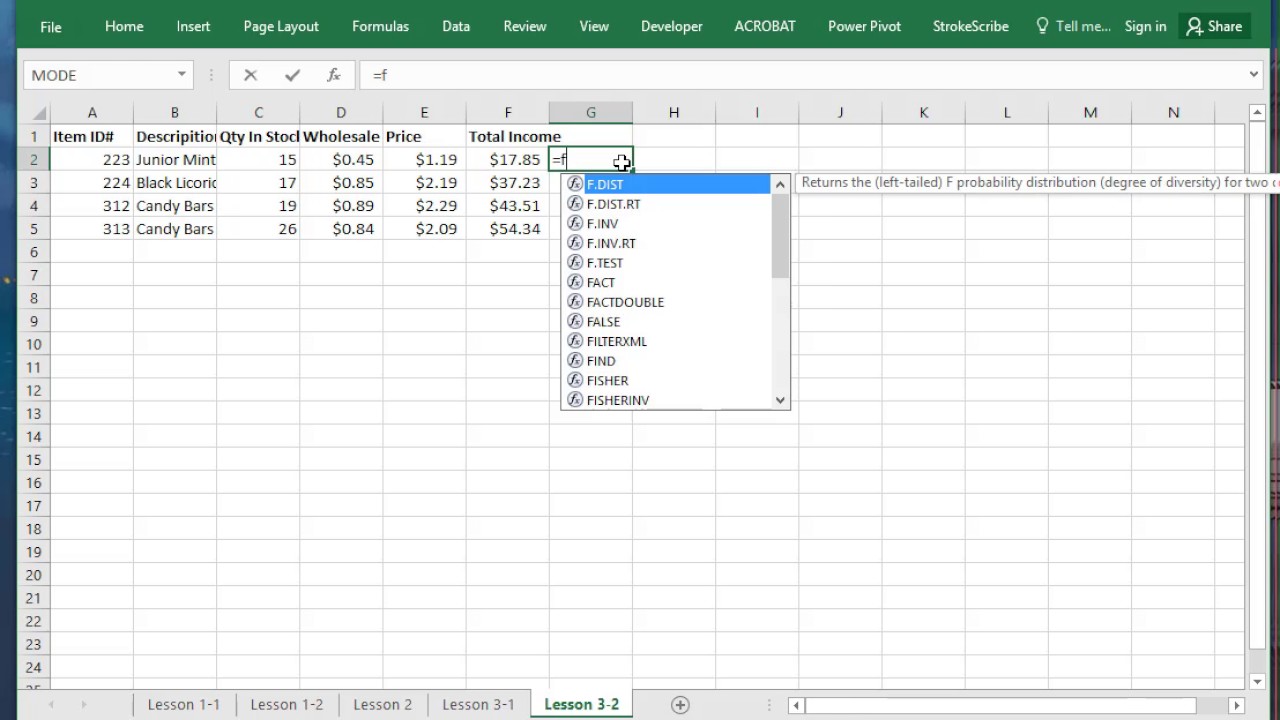Click the Item ID# header cell

coord(92,137)
